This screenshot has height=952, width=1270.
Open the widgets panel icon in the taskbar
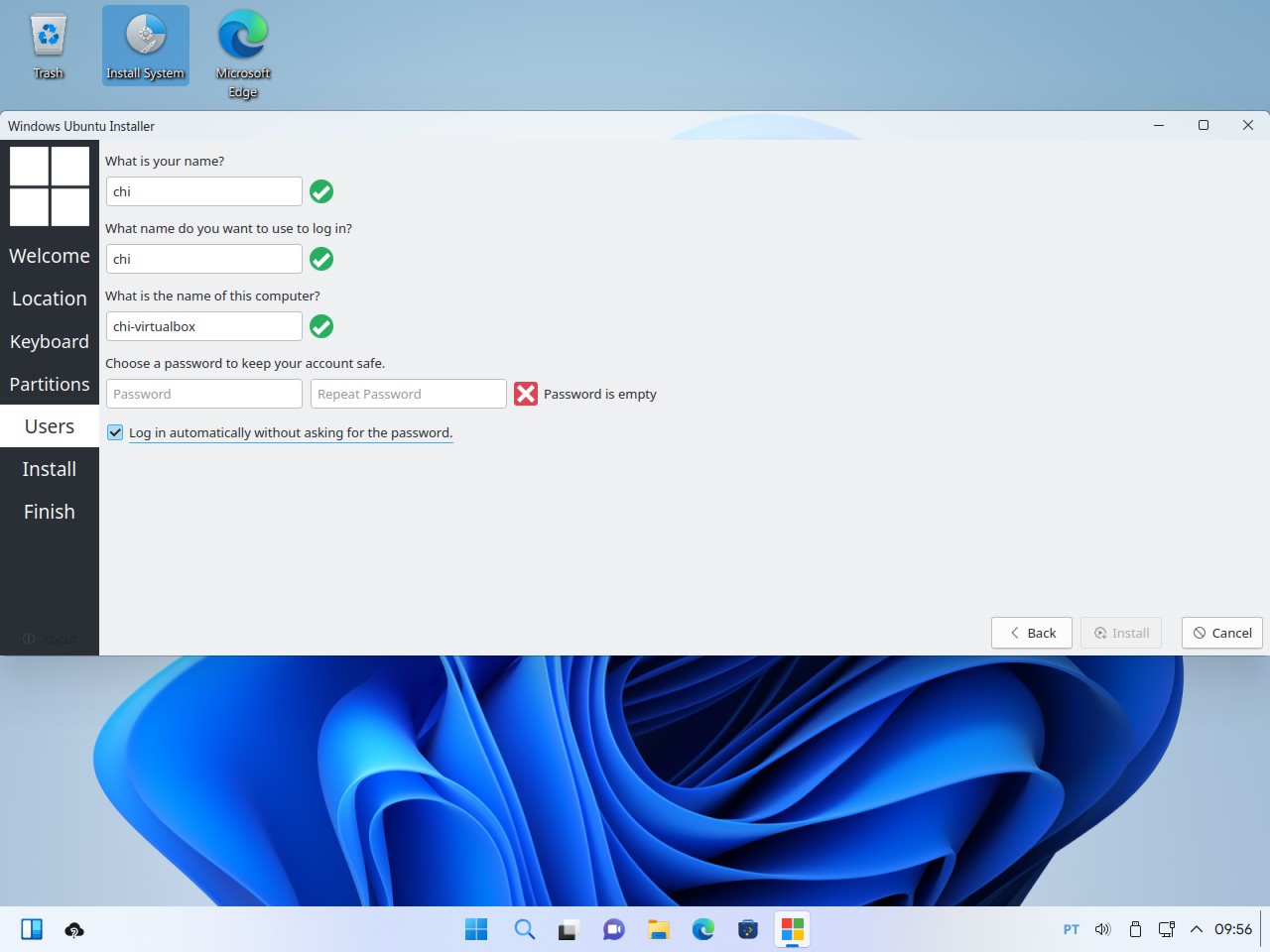32,929
